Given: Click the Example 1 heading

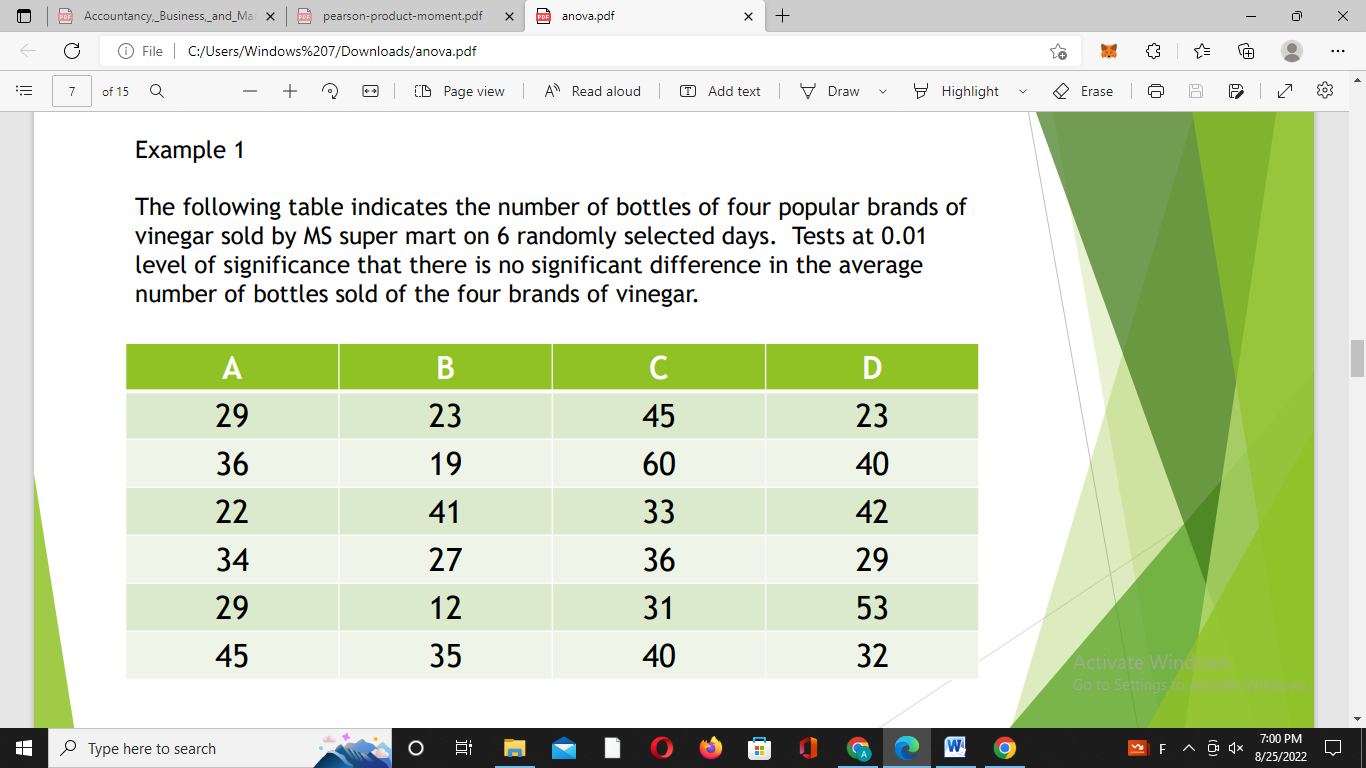Looking at the screenshot, I should click(190, 150).
